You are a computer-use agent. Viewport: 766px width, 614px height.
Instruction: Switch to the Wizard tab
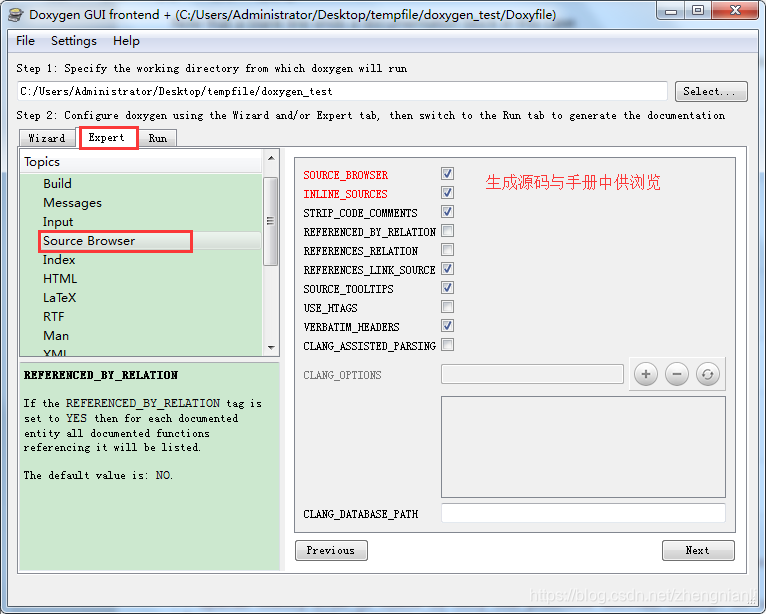[47, 138]
